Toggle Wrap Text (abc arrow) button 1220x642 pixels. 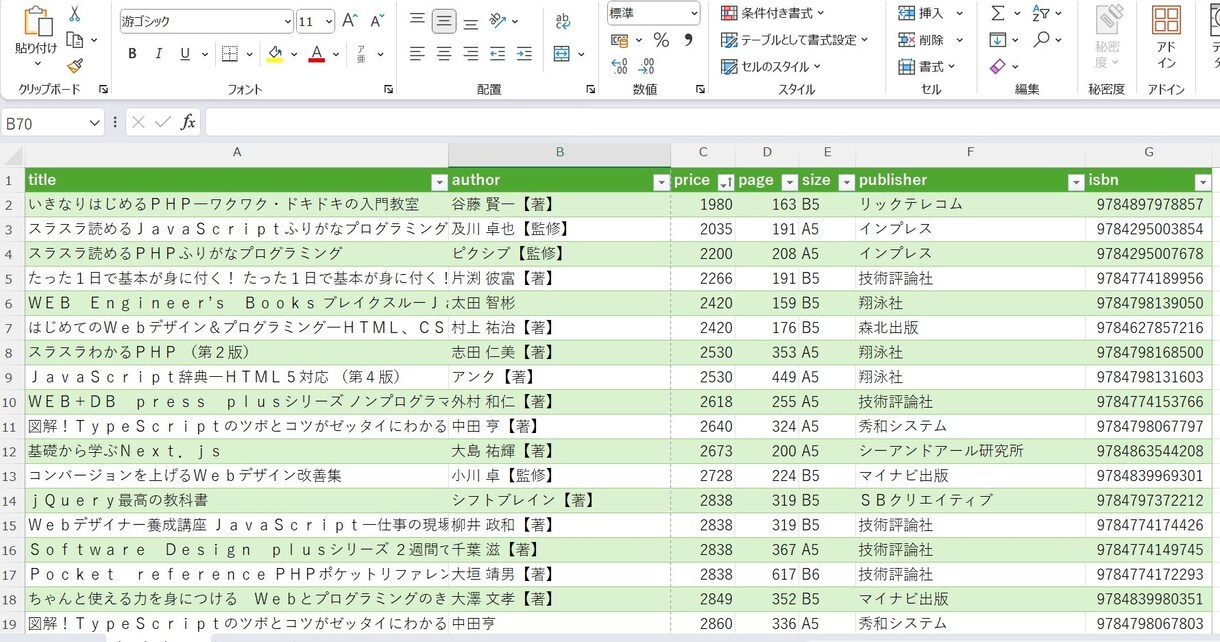pos(562,21)
